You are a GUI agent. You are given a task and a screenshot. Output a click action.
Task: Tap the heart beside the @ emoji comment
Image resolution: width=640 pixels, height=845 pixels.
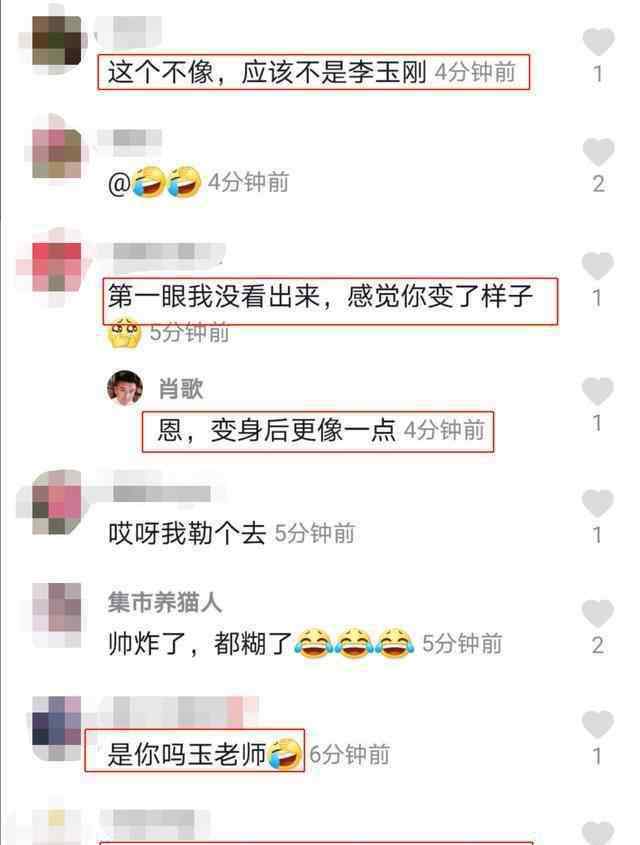click(598, 152)
